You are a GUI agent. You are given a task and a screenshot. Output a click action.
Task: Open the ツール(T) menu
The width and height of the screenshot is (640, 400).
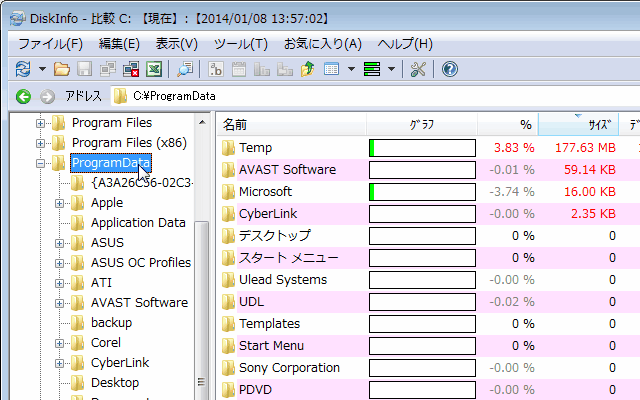tap(240, 44)
